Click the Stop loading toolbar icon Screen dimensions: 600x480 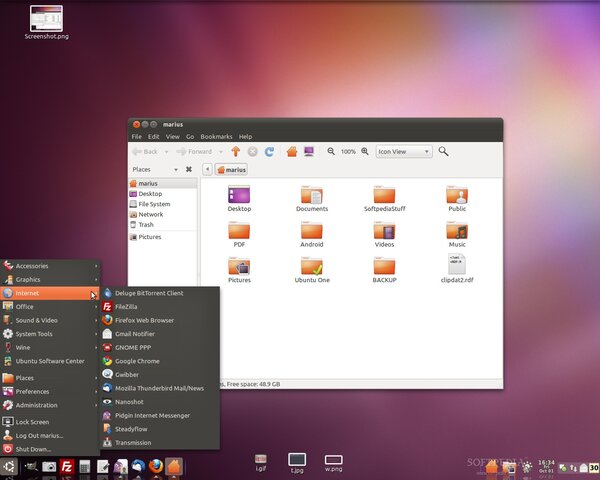(253, 152)
